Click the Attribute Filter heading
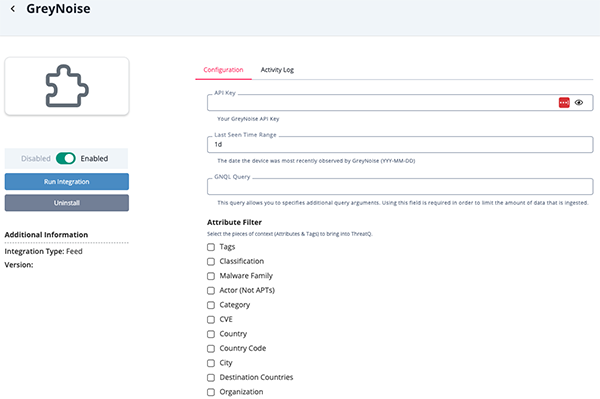The height and width of the screenshot is (399, 600). point(234,222)
